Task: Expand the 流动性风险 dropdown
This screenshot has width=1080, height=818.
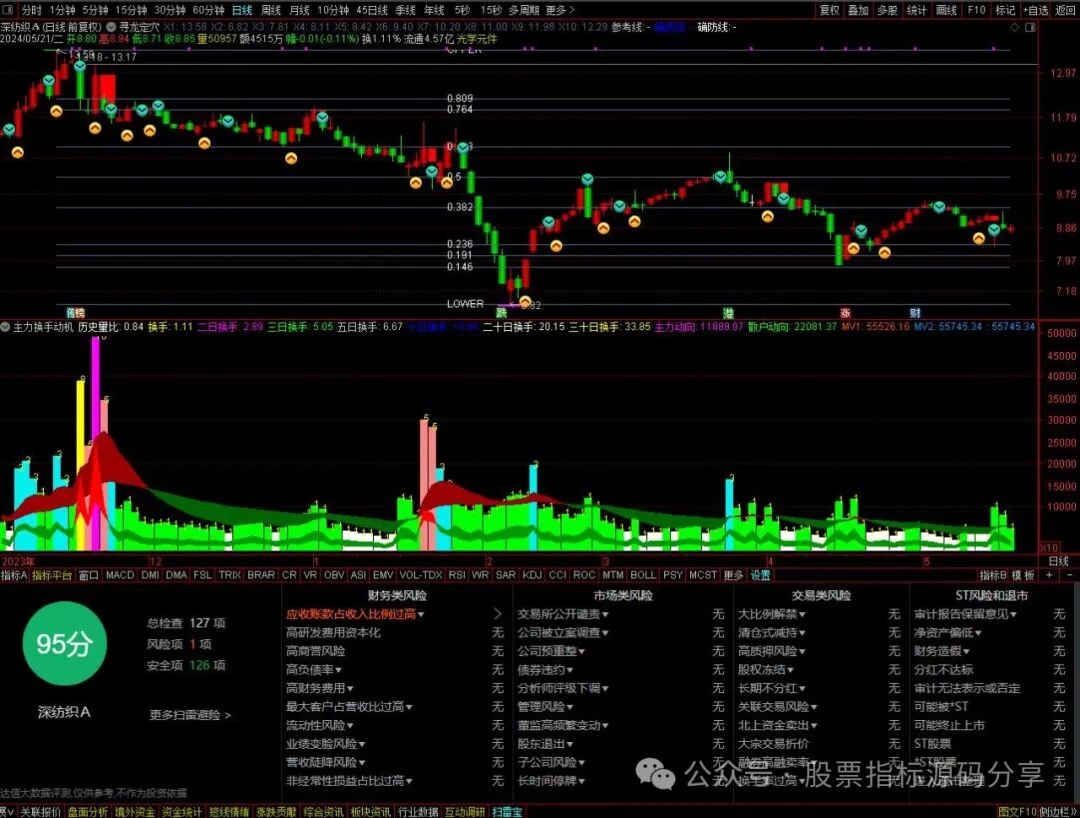Action: (x=320, y=725)
